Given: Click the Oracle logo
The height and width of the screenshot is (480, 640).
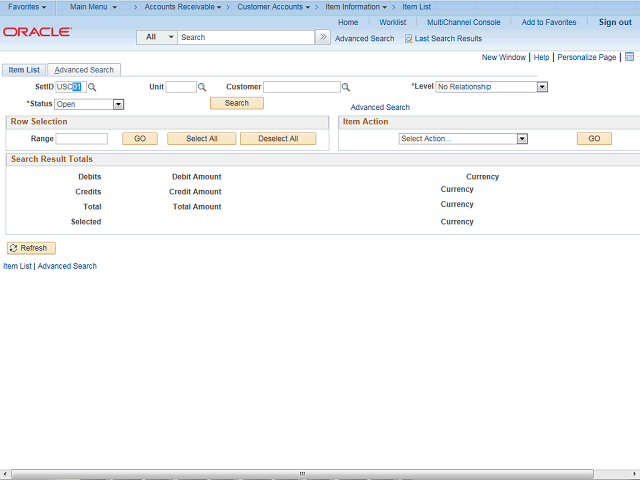Looking at the screenshot, I should point(37,32).
